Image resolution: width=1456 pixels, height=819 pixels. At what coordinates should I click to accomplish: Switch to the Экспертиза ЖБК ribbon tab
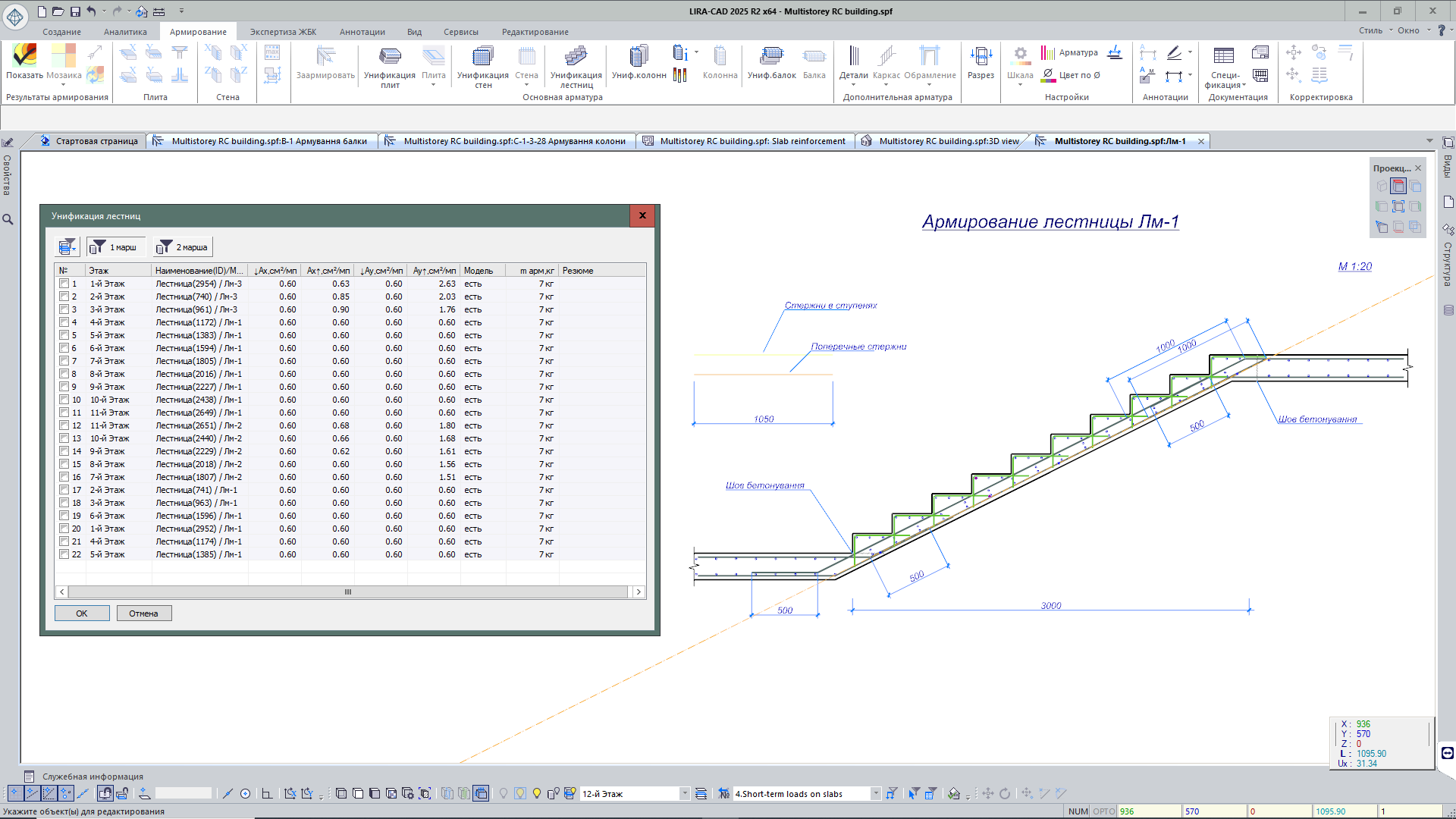[283, 32]
